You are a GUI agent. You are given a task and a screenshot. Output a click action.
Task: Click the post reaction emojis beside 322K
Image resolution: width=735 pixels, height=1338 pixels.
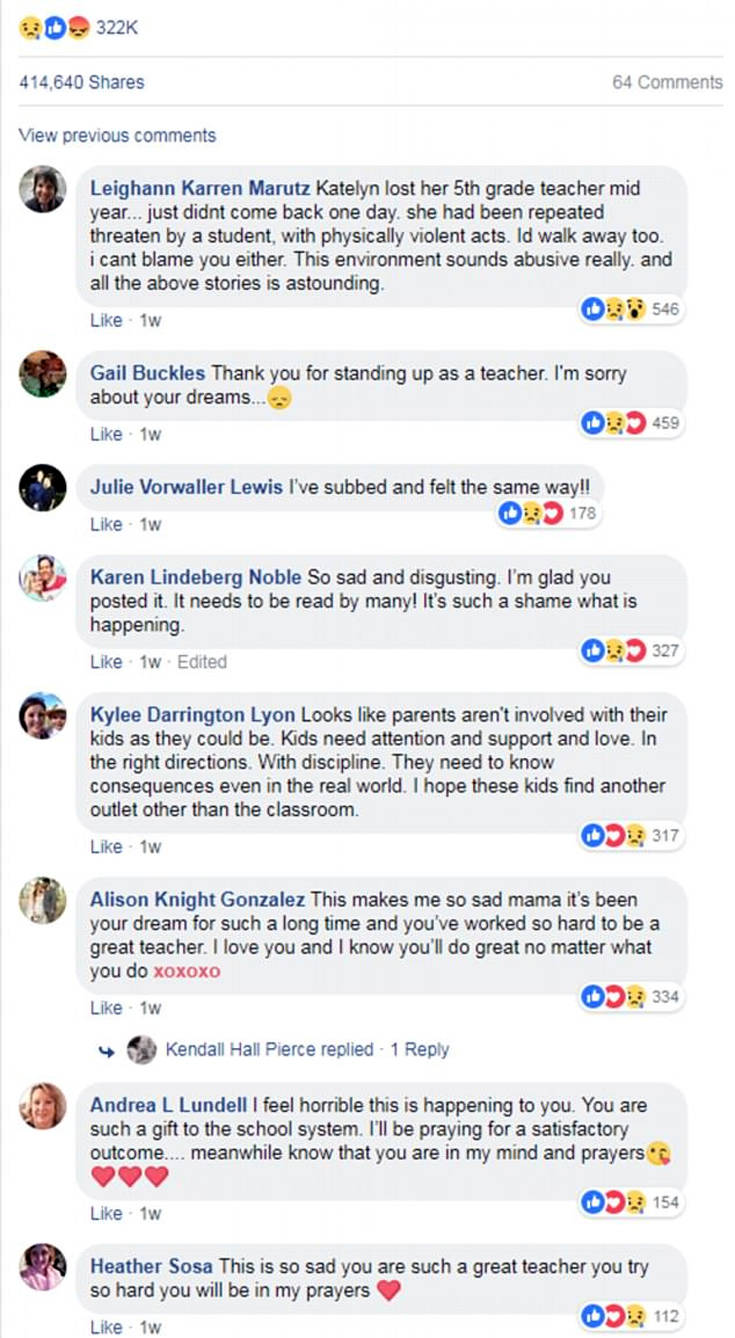(54, 29)
